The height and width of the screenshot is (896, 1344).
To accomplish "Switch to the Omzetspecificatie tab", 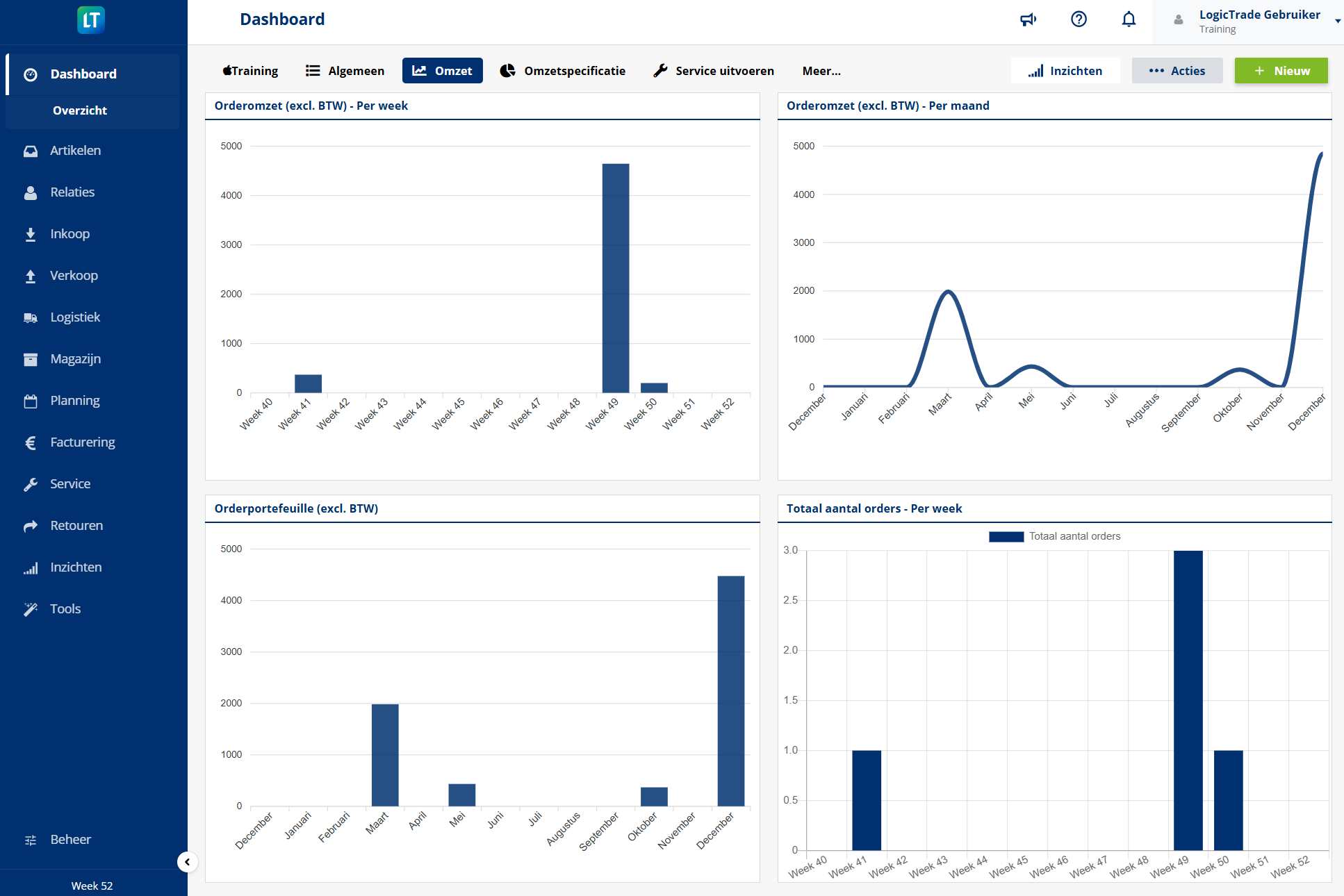I will 563,70.
